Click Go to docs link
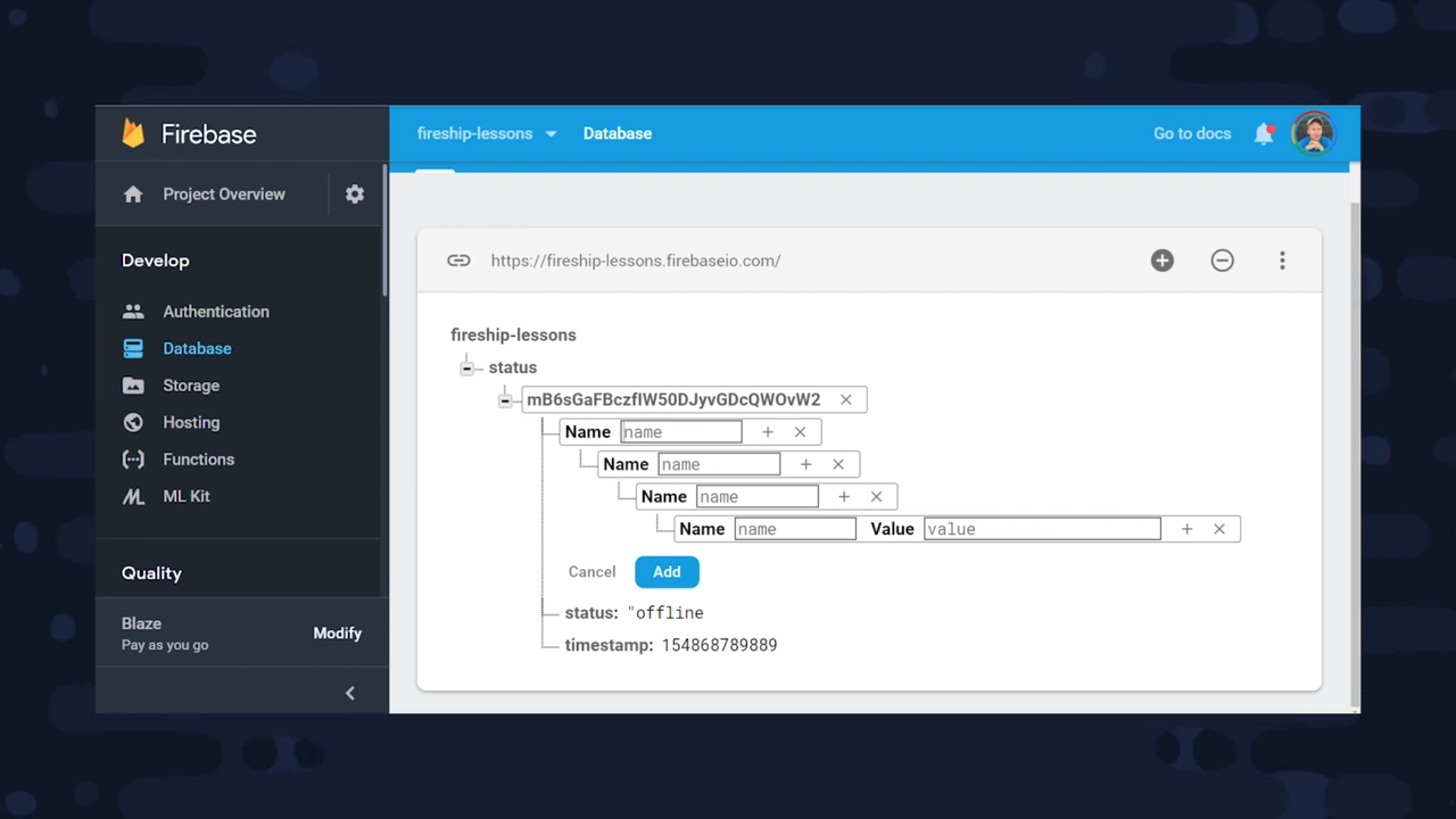The width and height of the screenshot is (1456, 819). pyautogui.click(x=1192, y=133)
